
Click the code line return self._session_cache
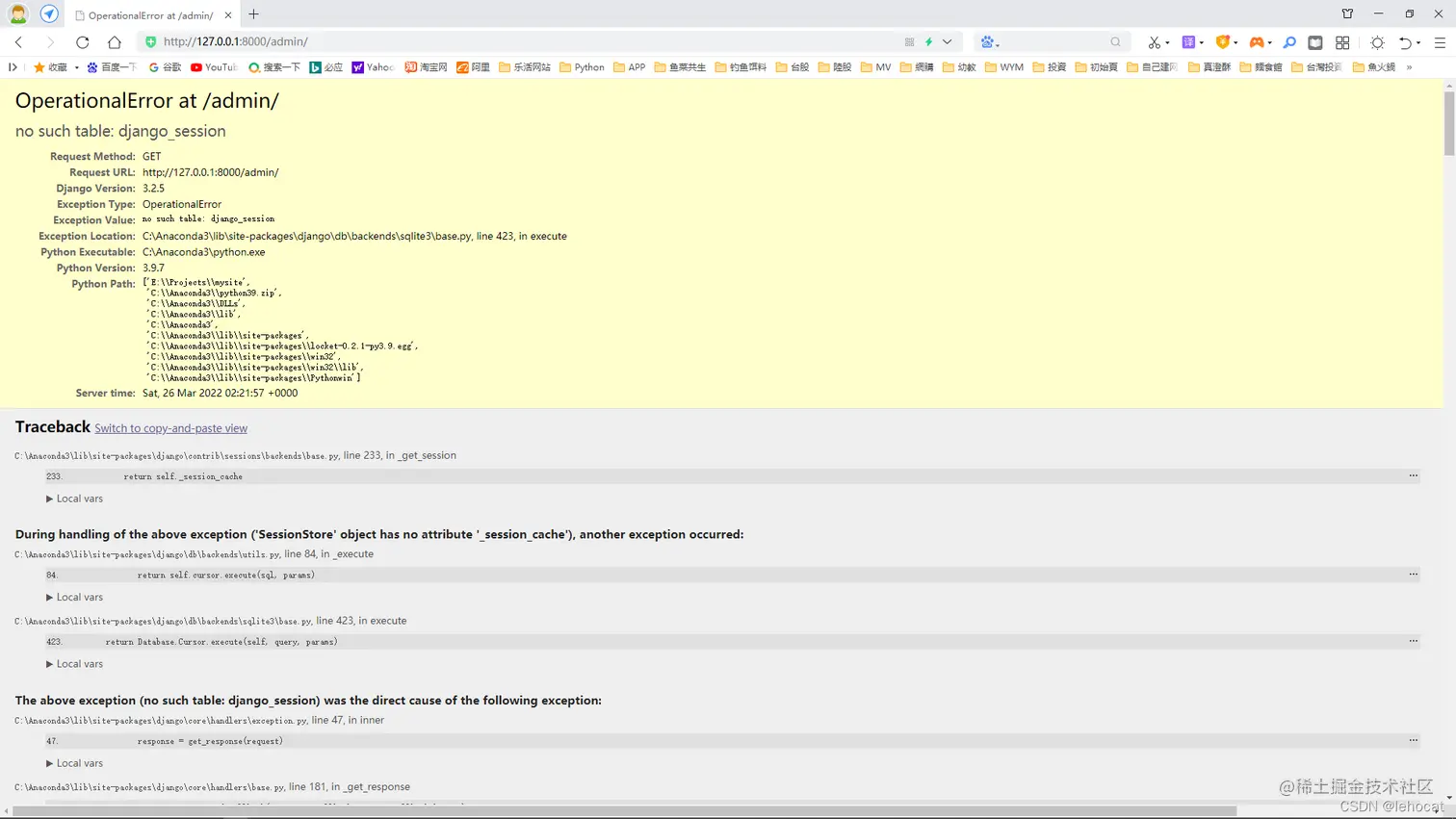(x=183, y=476)
